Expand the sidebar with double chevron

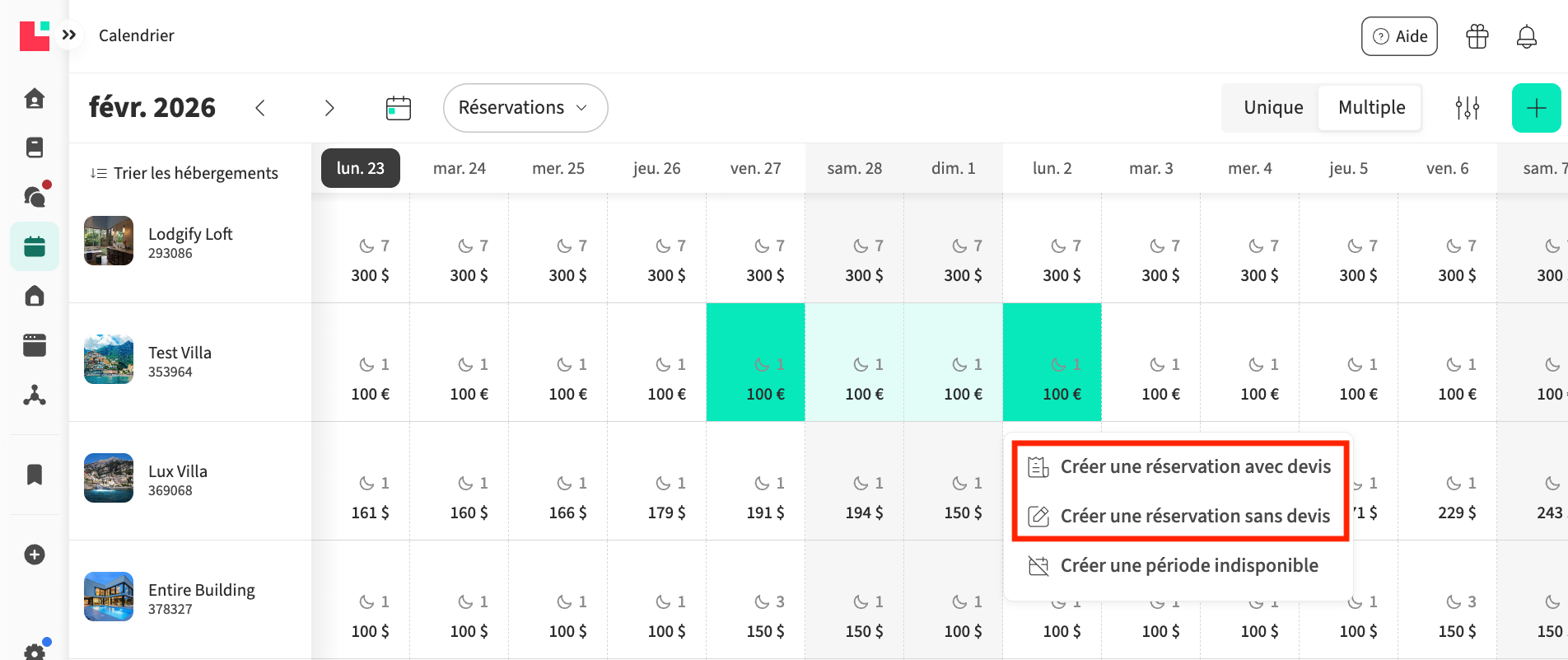click(x=69, y=35)
